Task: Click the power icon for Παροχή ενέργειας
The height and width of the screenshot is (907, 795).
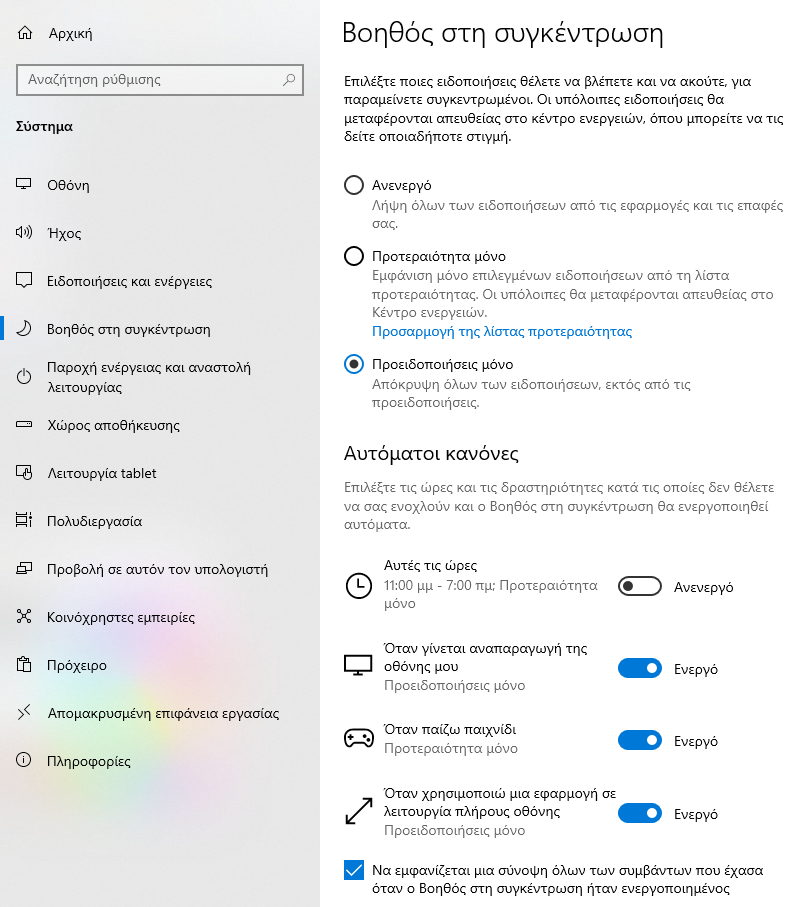Action: [x=24, y=377]
